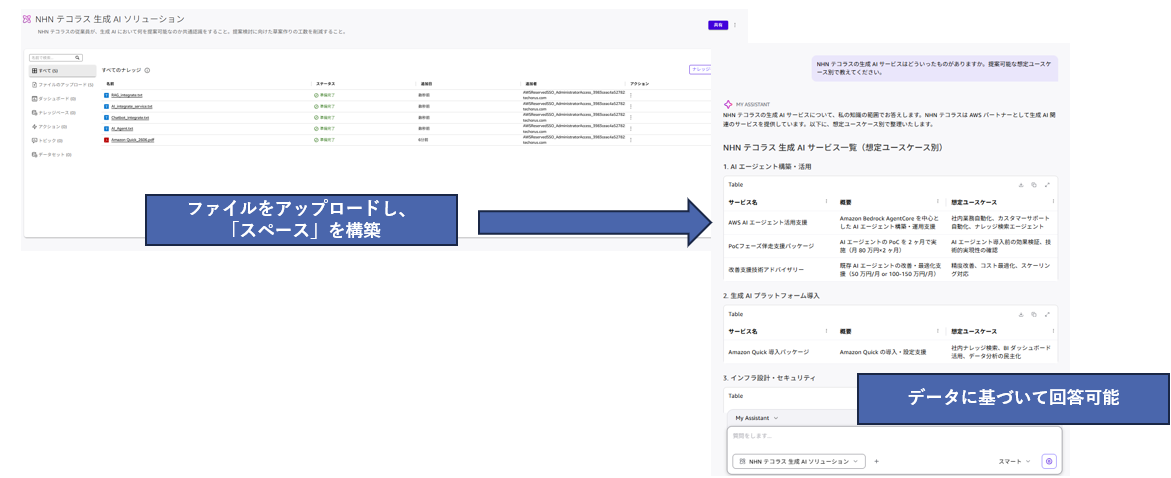This screenshot has width=1171, height=478.
Task: Open 概要 column menu in first table
Action: coord(937,202)
